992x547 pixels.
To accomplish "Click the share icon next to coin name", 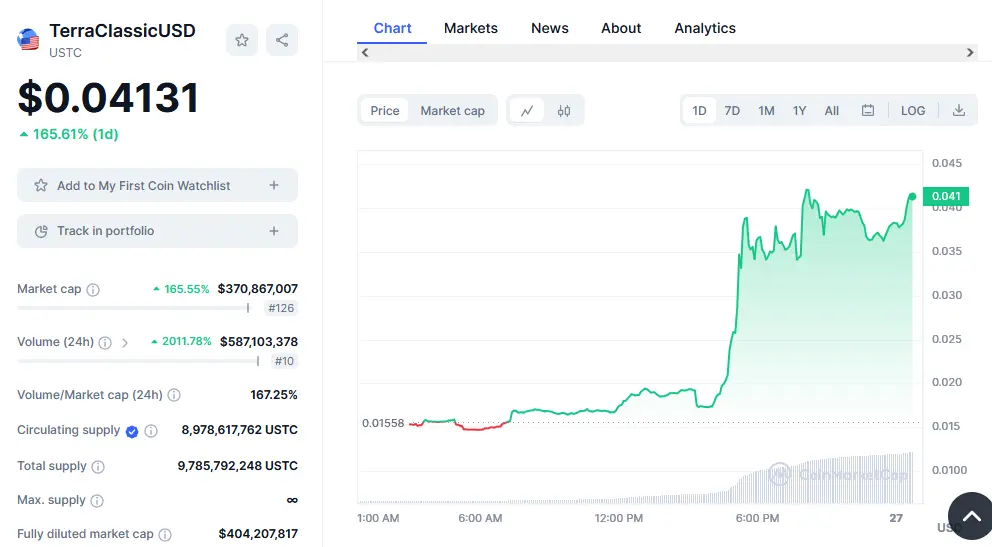I will coord(282,40).
